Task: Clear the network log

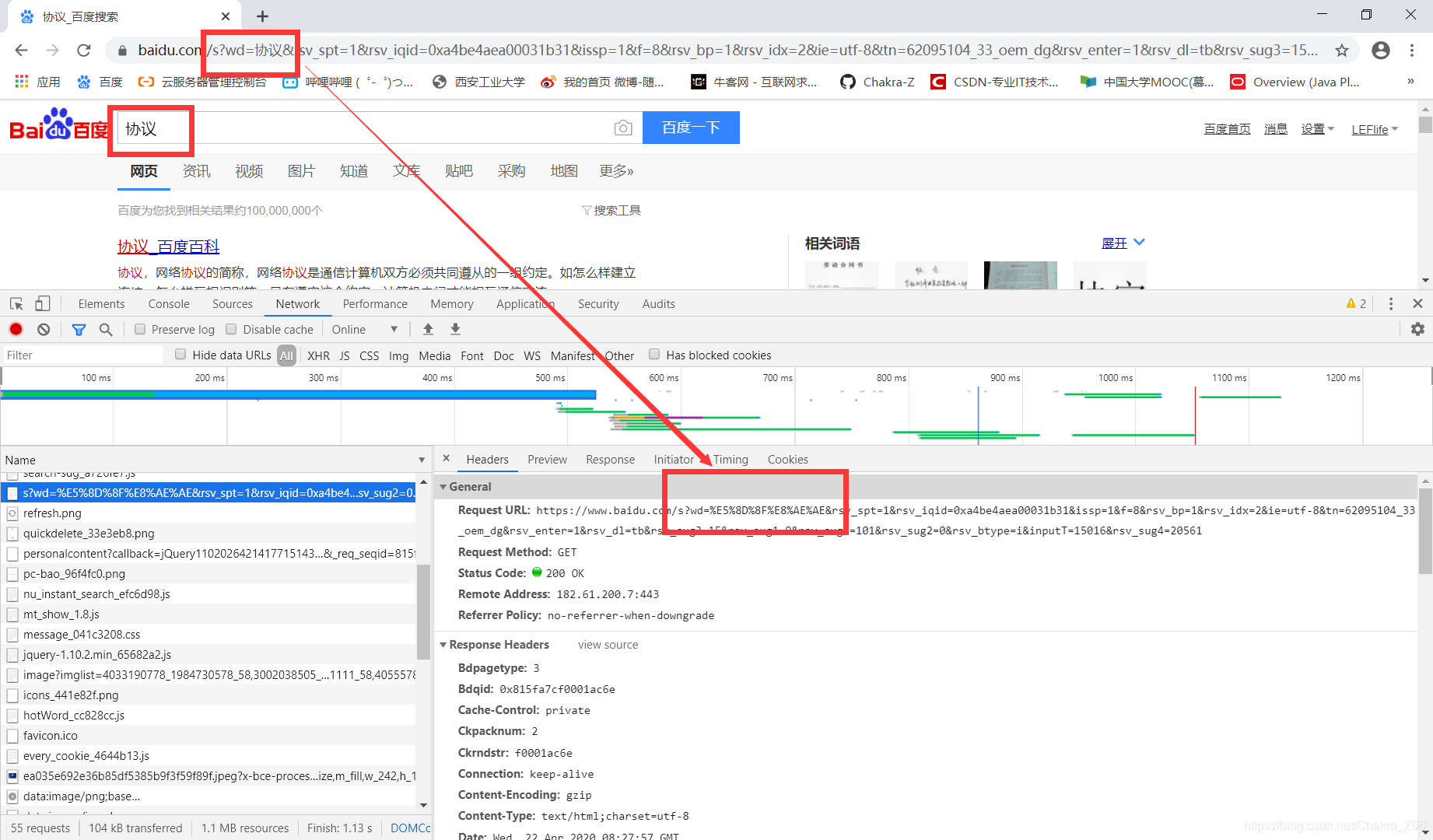Action: (x=44, y=329)
